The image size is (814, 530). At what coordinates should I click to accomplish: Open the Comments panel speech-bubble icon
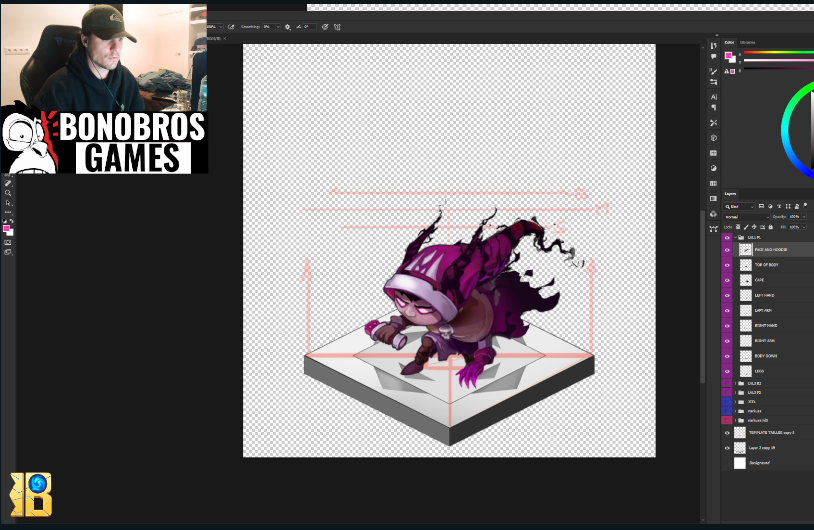pos(713,57)
